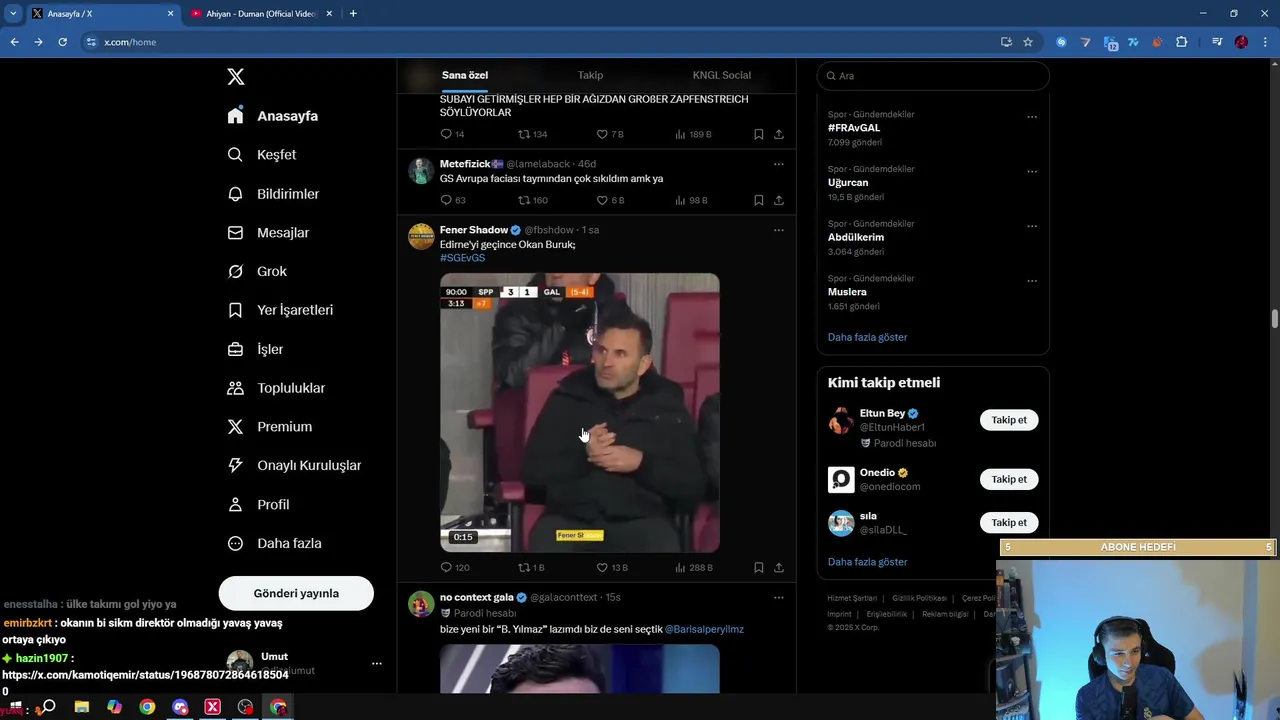
Task: Open more options for Abdülkerim trend
Action: [1032, 226]
